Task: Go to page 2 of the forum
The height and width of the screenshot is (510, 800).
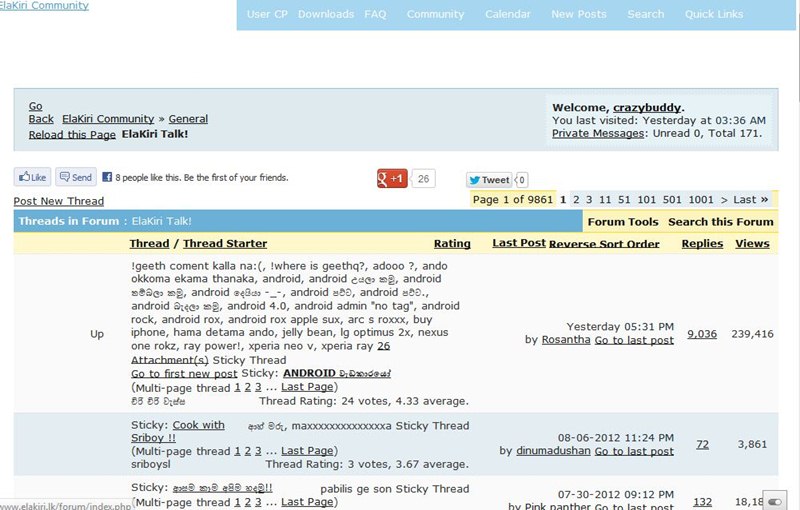Action: tap(576, 199)
